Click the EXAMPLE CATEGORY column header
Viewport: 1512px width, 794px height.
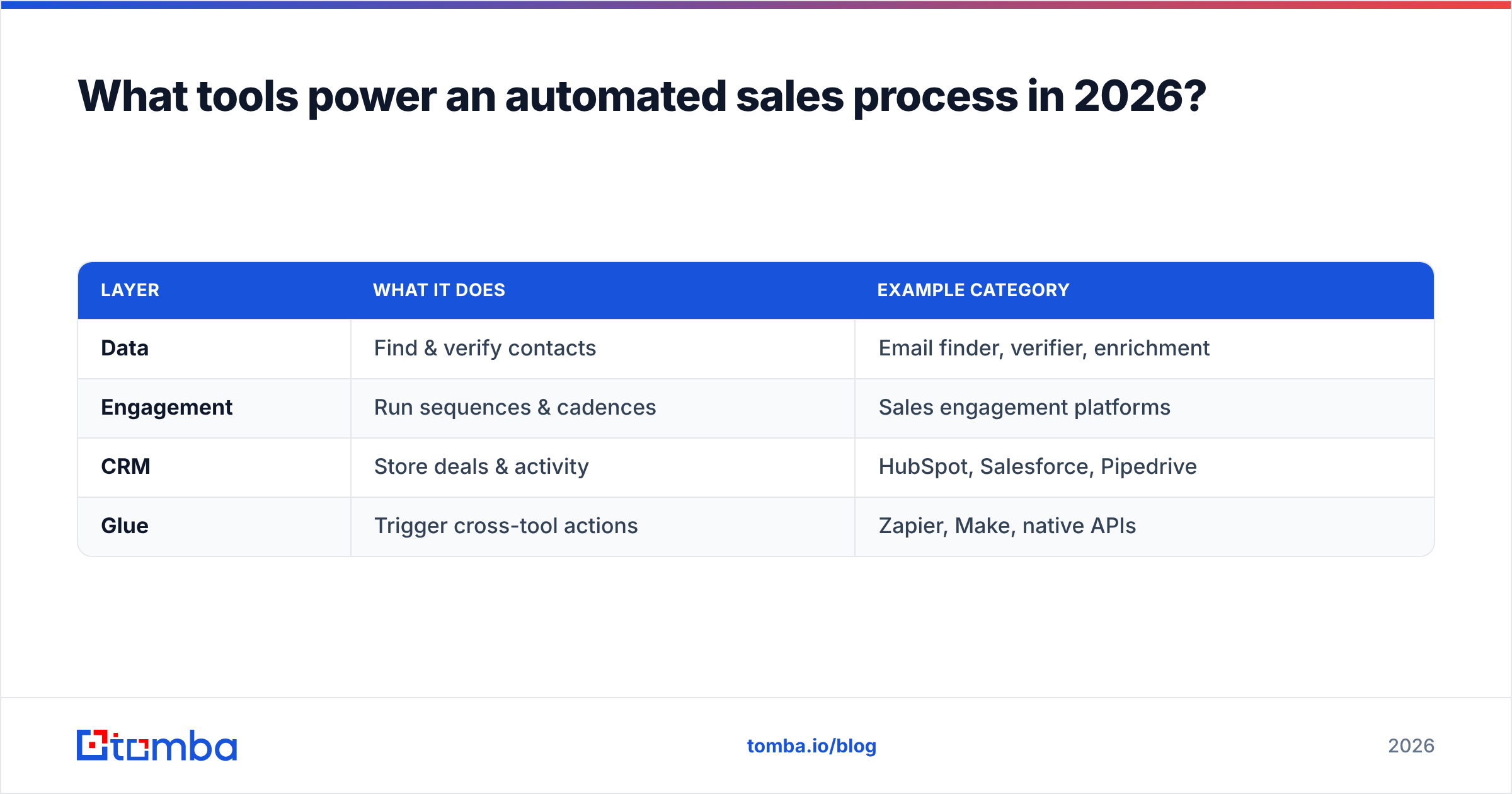pos(1145,291)
